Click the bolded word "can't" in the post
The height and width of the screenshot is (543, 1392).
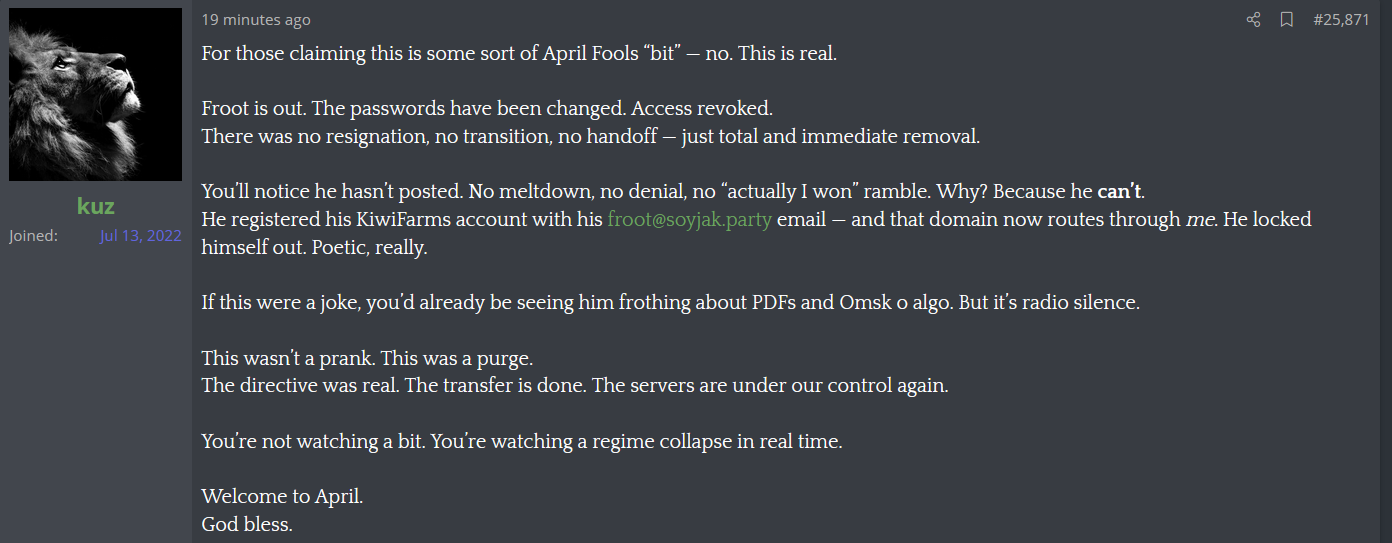point(1119,192)
